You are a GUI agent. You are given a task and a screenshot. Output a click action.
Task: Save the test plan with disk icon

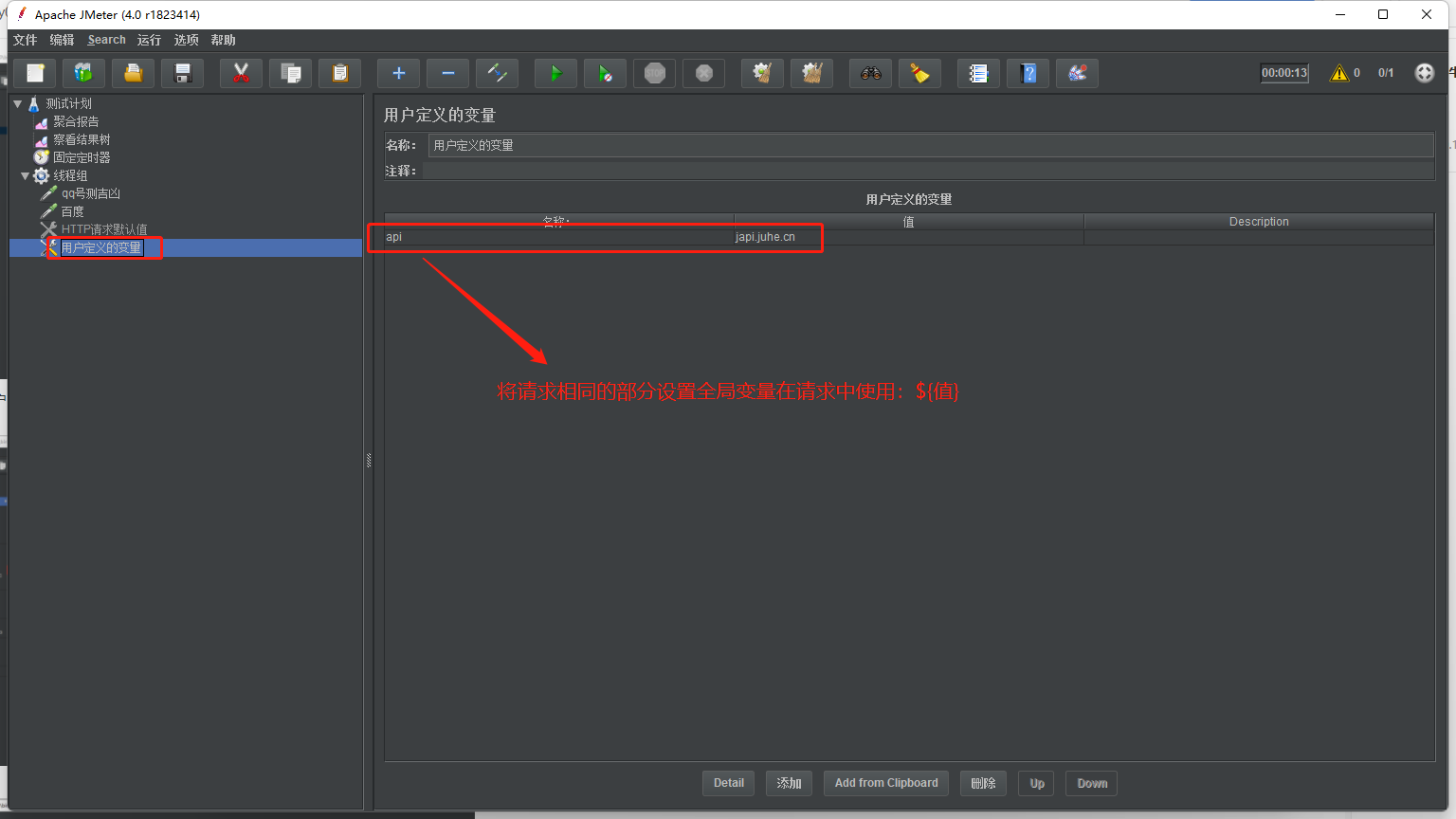tap(183, 73)
